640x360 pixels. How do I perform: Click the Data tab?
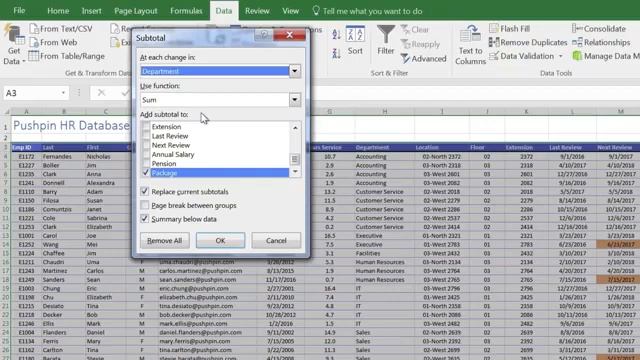pos(224,11)
